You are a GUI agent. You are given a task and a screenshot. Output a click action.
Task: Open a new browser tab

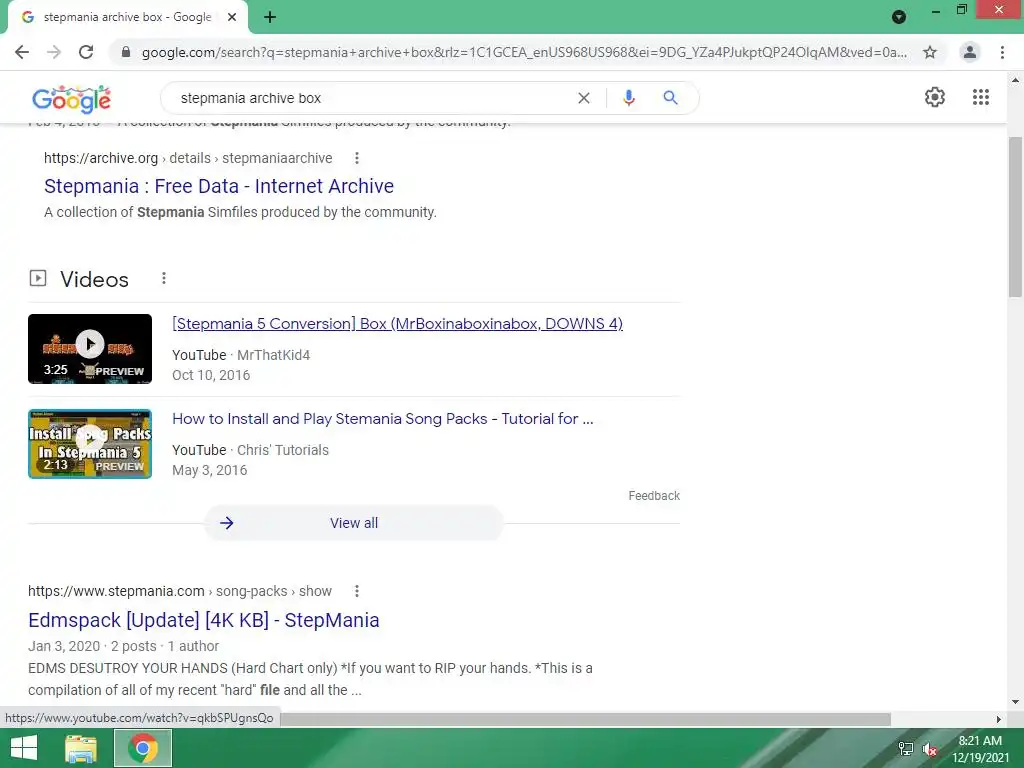coord(270,18)
